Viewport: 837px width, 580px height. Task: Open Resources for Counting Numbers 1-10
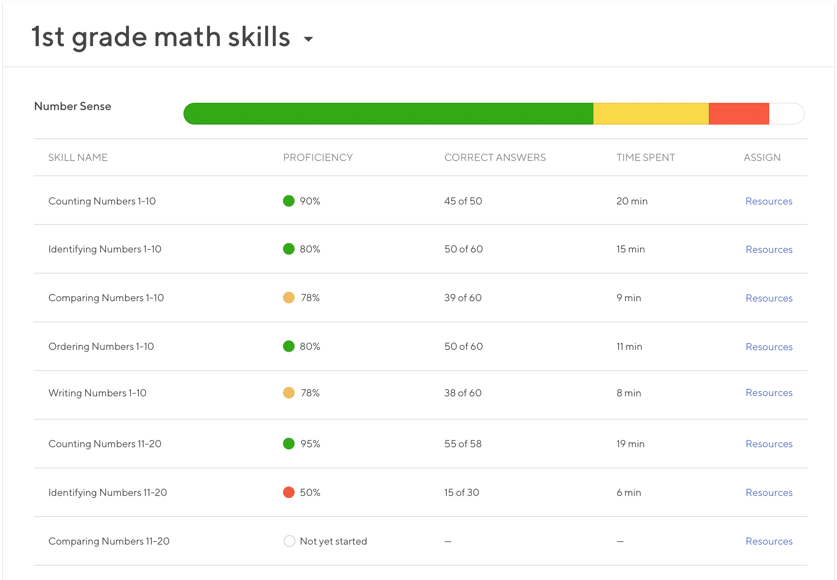768,201
